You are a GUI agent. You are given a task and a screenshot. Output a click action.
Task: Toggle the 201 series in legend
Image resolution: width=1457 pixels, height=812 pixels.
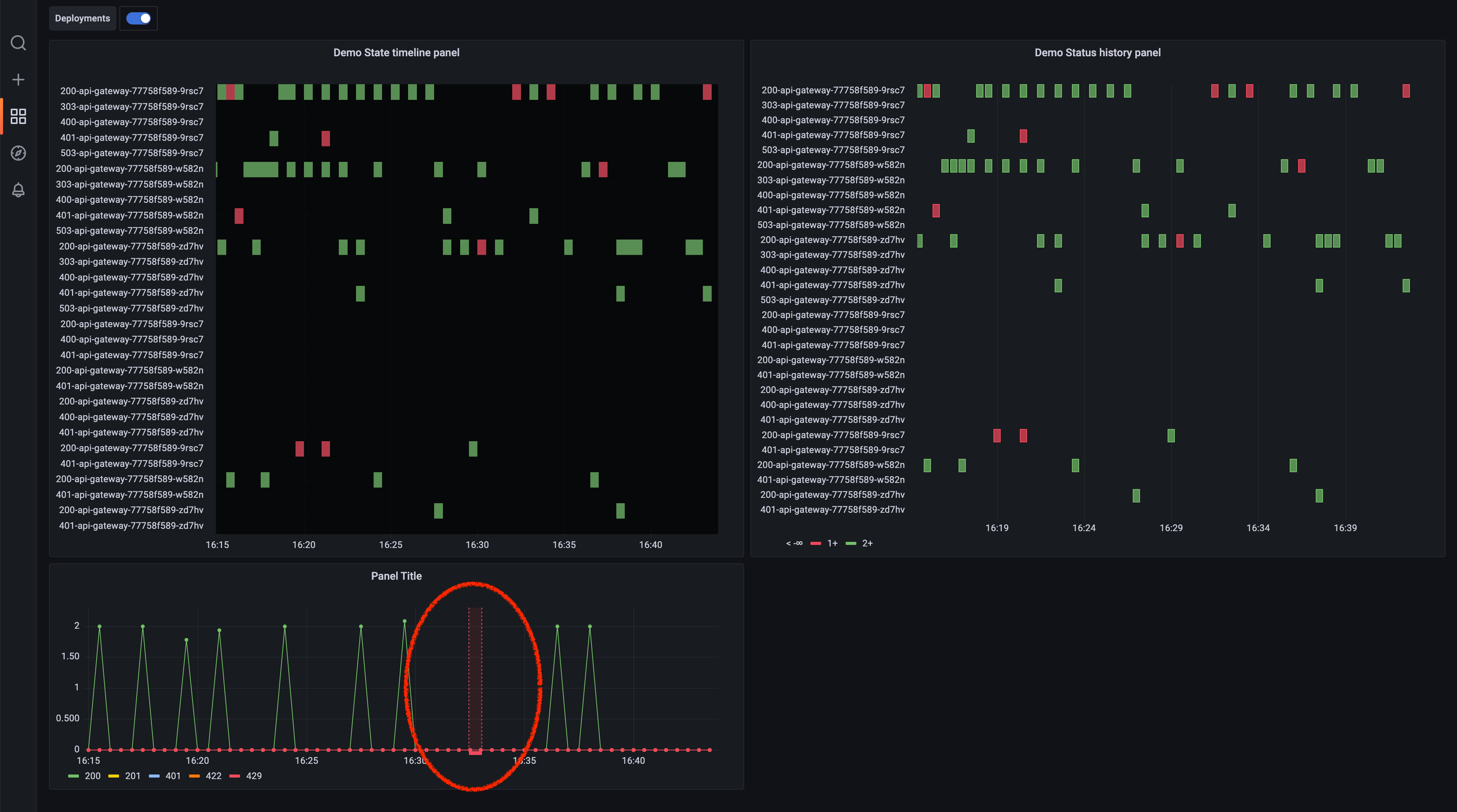[x=132, y=776]
